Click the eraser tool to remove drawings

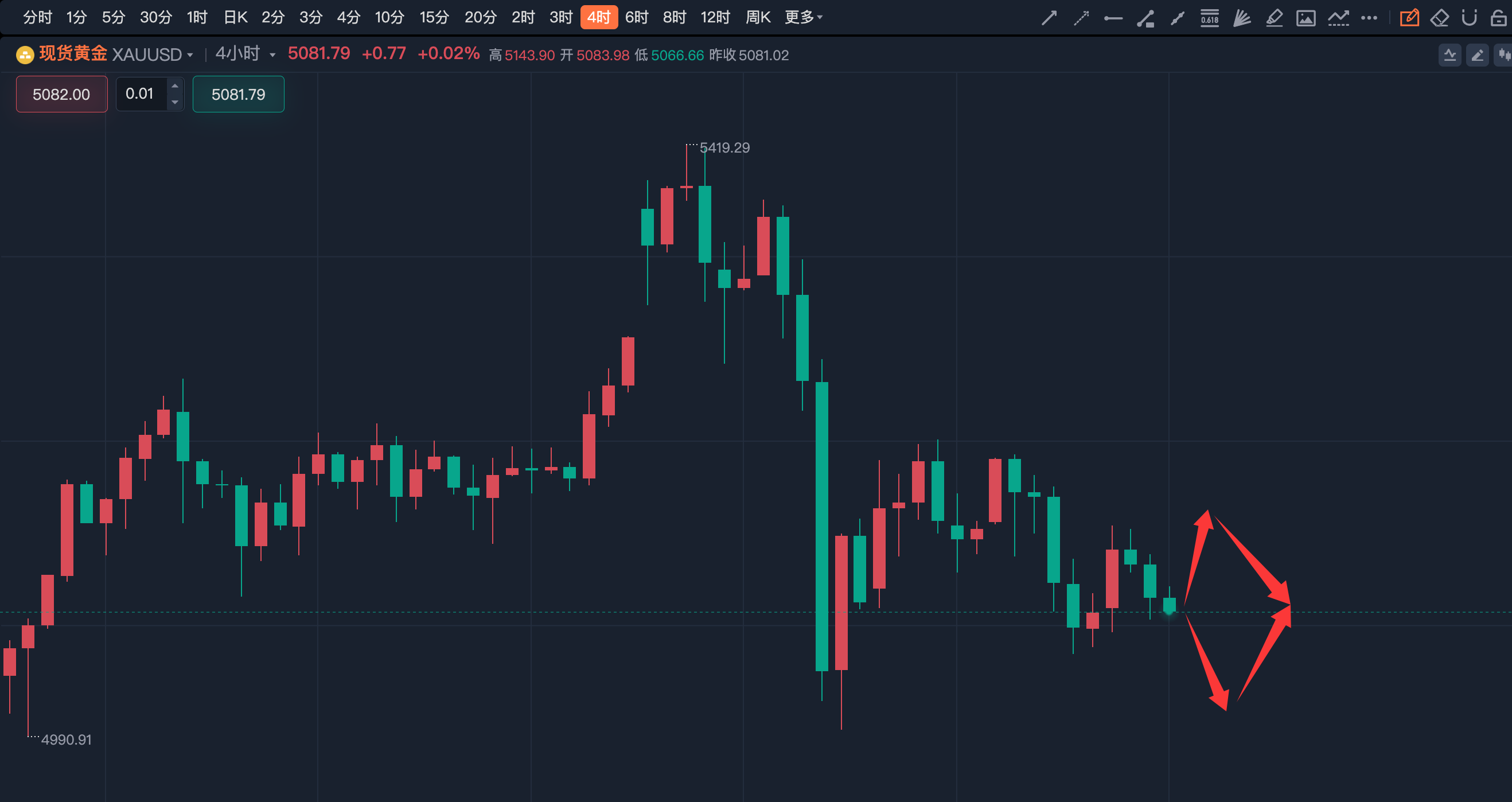tap(1440, 18)
